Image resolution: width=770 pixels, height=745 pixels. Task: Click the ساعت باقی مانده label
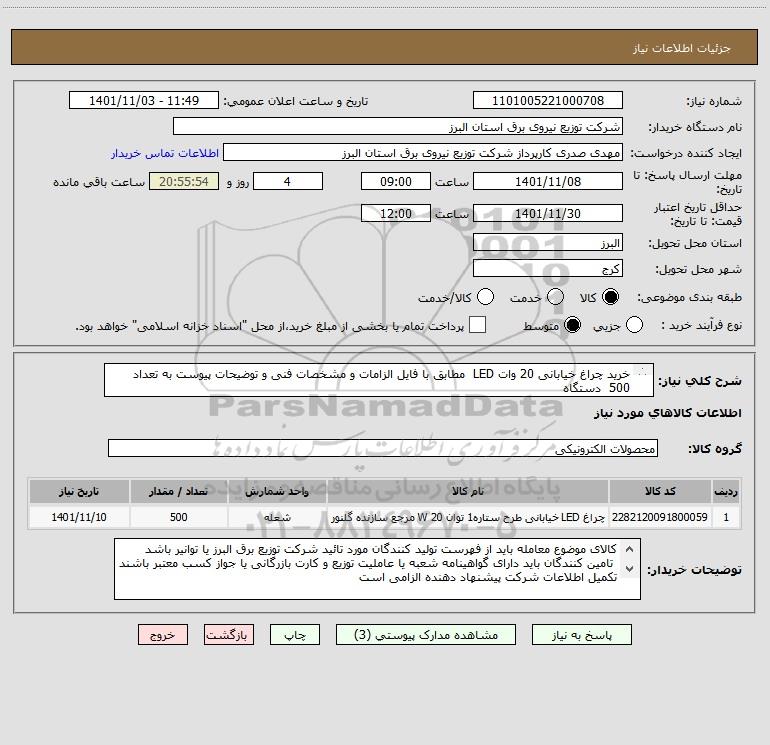pyautogui.click(x=99, y=182)
